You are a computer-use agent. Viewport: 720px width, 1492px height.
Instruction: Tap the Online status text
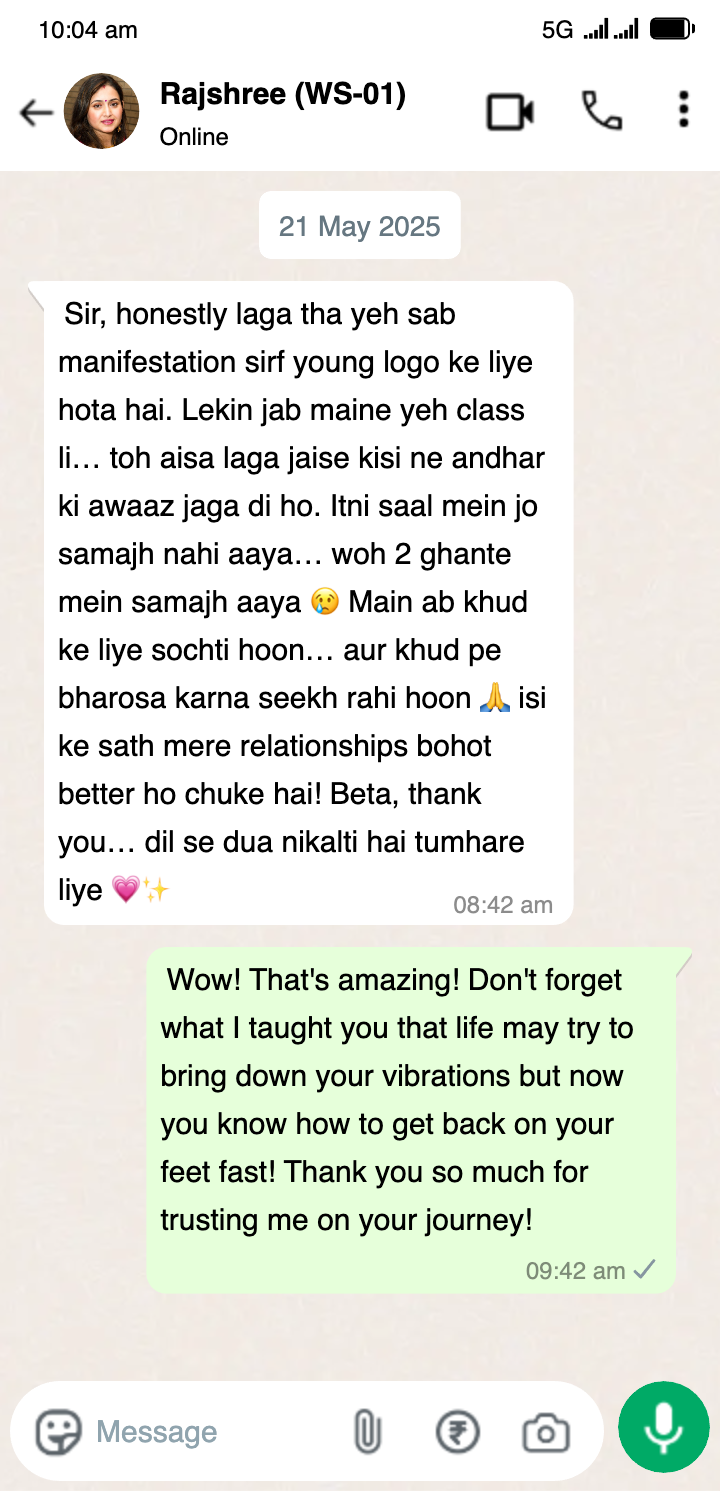pos(194,137)
